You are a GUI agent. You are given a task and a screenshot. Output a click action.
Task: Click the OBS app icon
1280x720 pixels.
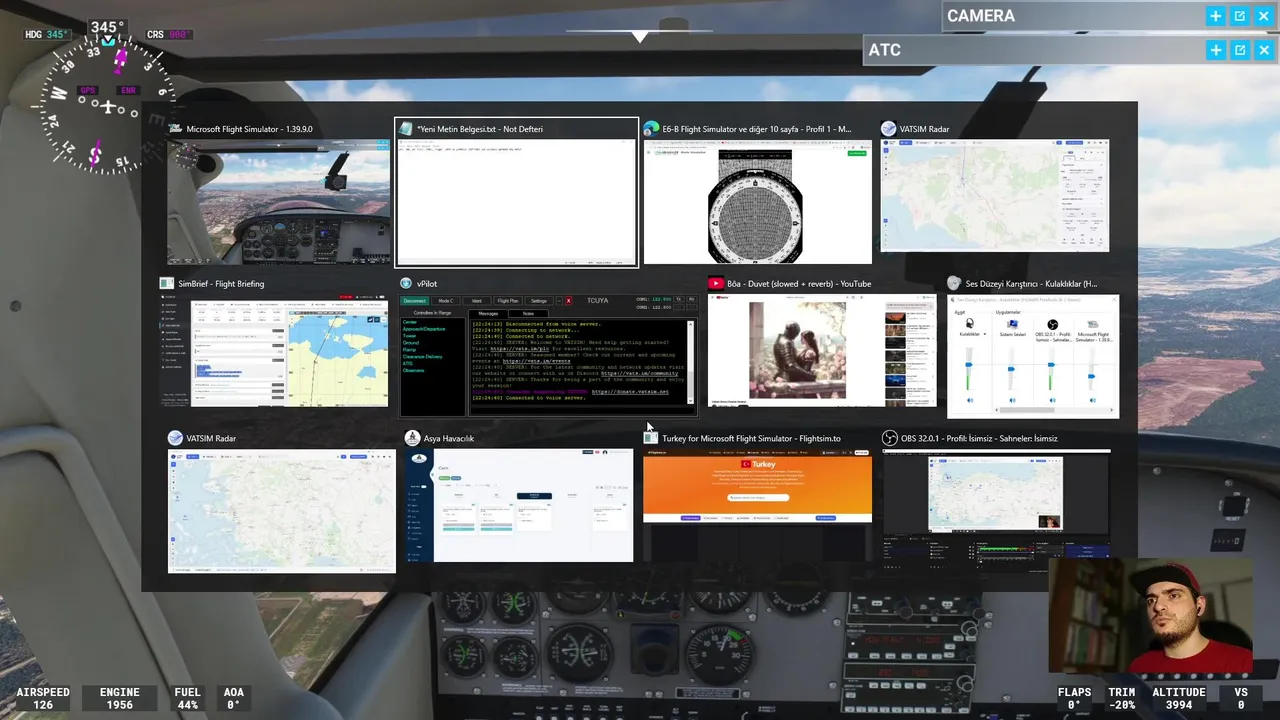(890, 438)
